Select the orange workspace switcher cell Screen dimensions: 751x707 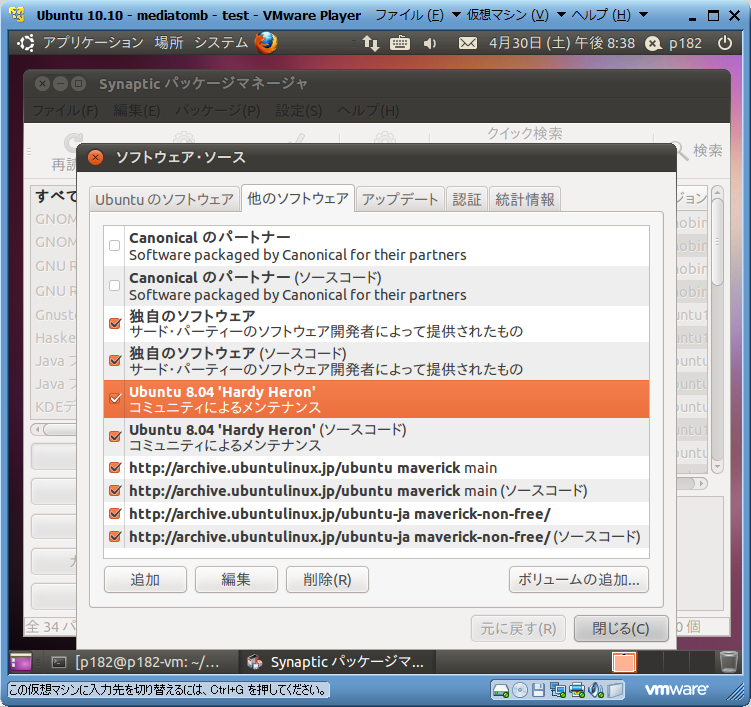coord(624,662)
